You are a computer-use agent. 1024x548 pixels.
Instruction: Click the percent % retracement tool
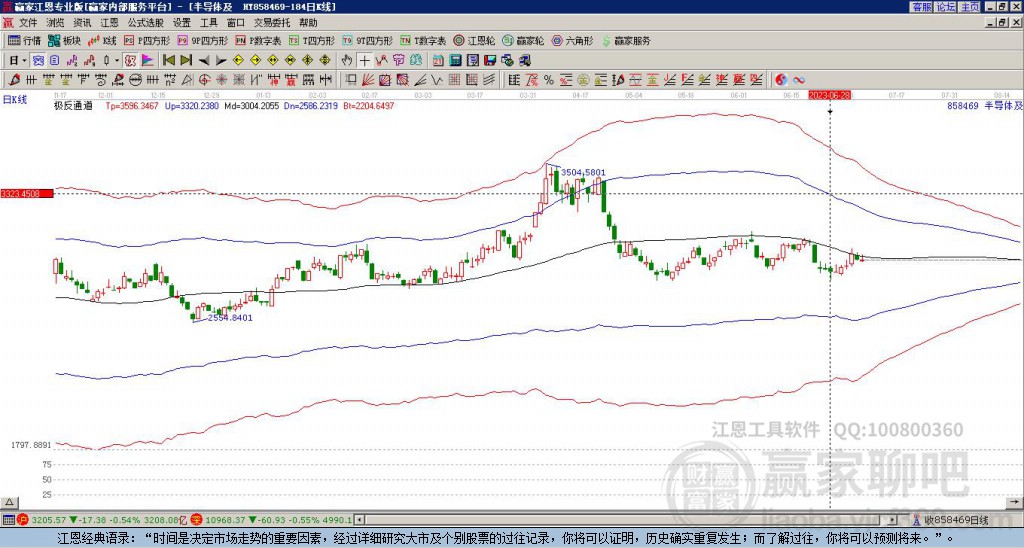coord(549,80)
